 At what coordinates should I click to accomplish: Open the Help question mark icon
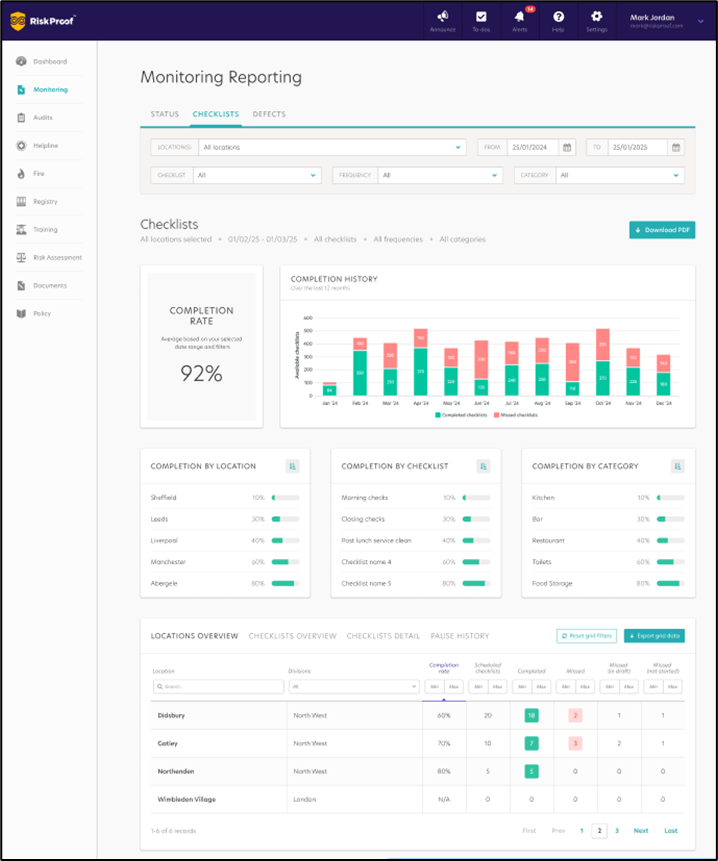558,17
